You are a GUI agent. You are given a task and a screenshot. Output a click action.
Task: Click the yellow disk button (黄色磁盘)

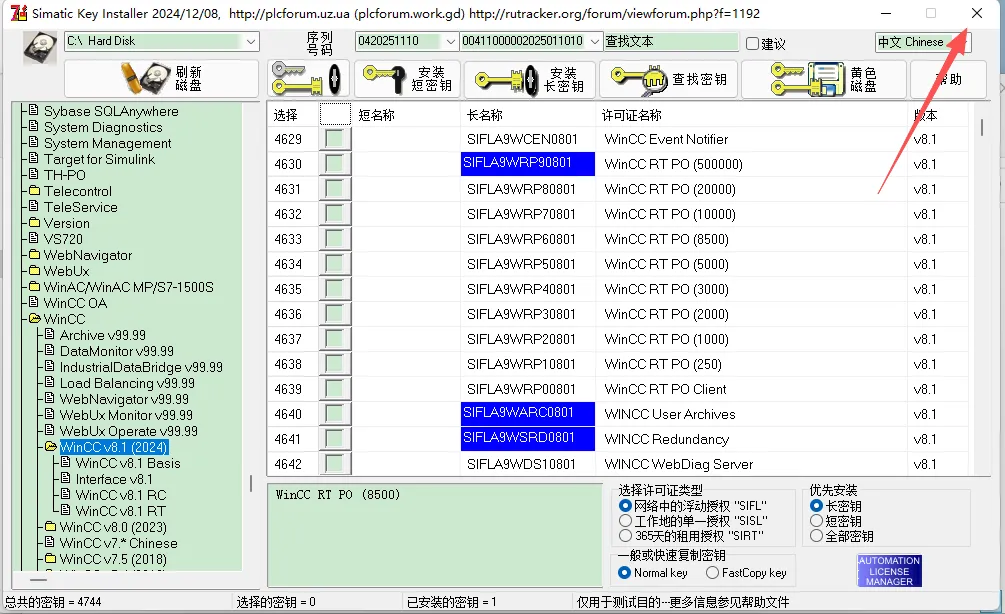point(824,79)
